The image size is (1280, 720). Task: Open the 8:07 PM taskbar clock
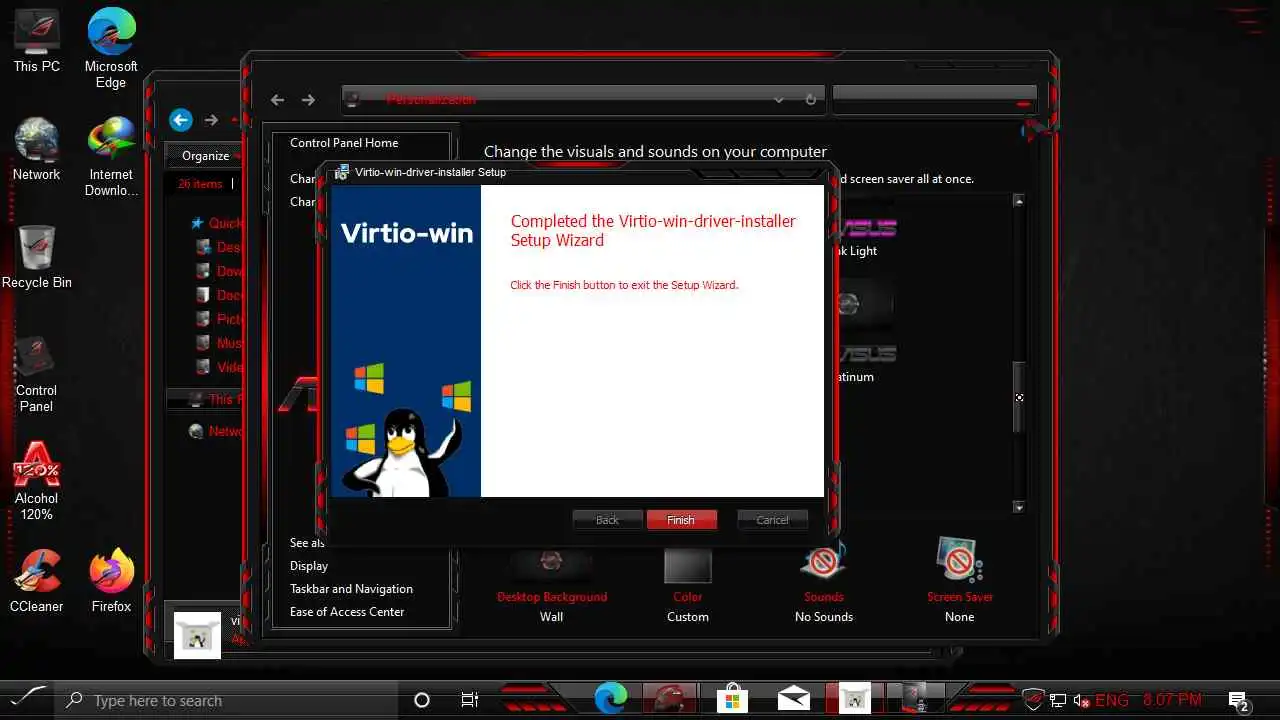(1172, 700)
